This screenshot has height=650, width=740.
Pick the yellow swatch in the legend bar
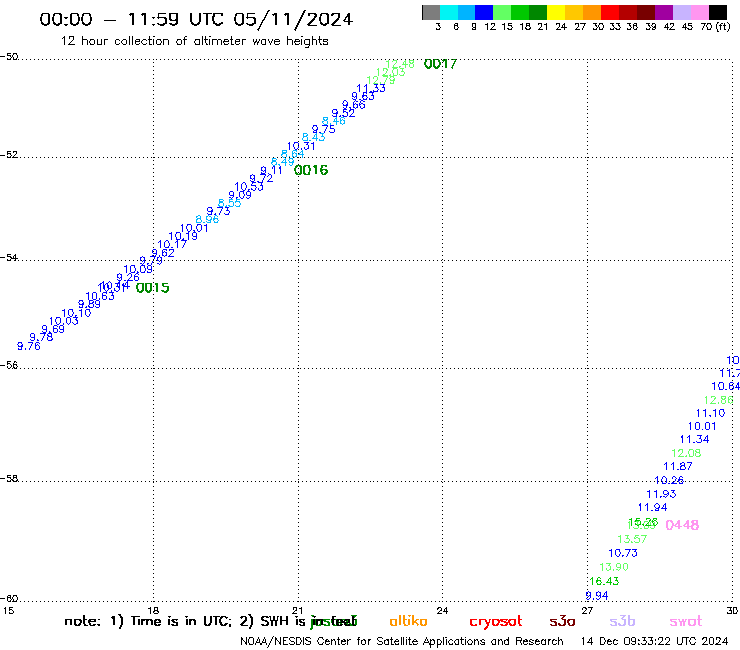556,12
